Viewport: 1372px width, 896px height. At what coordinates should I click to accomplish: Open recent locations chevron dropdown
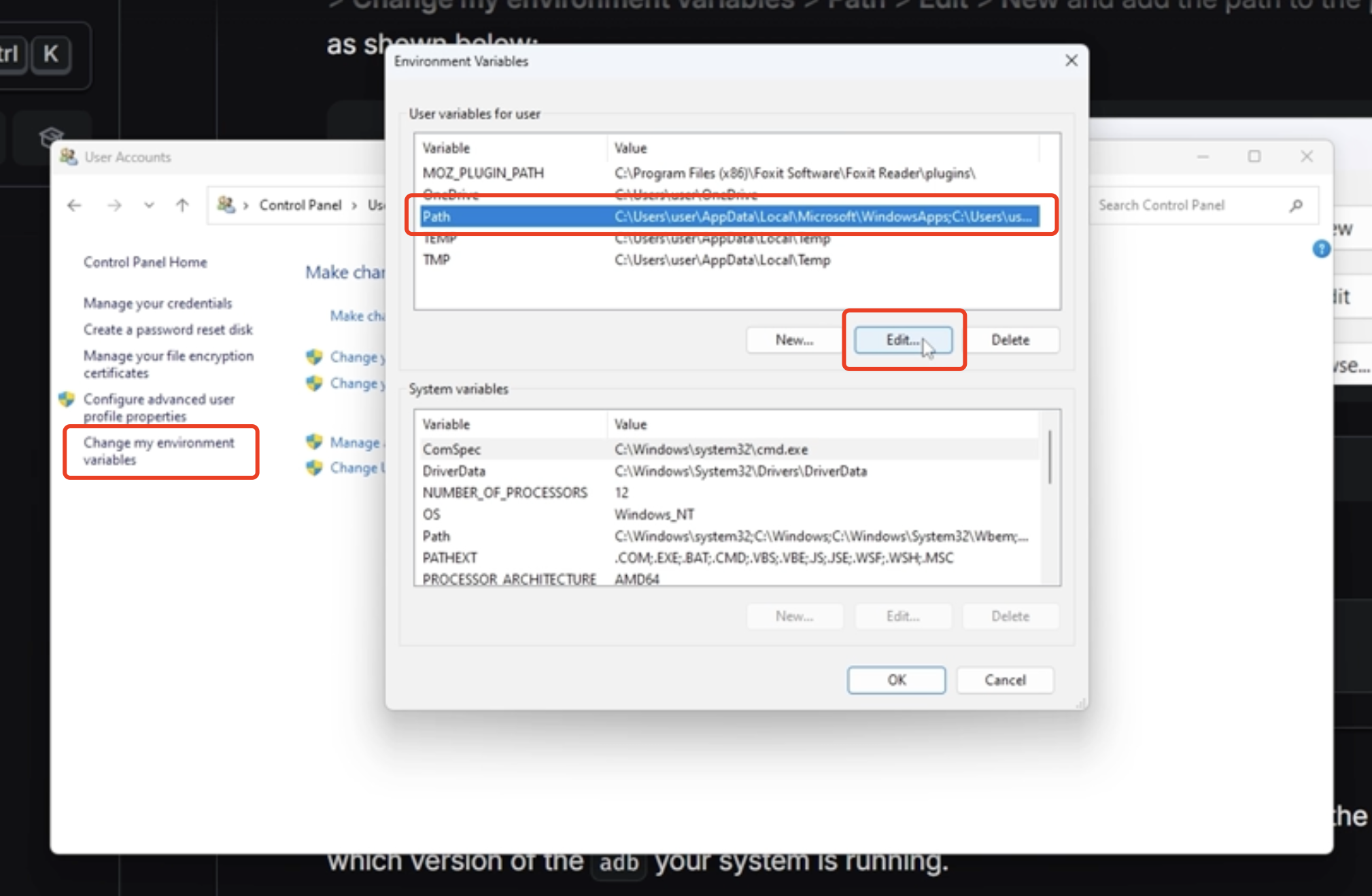coord(149,205)
